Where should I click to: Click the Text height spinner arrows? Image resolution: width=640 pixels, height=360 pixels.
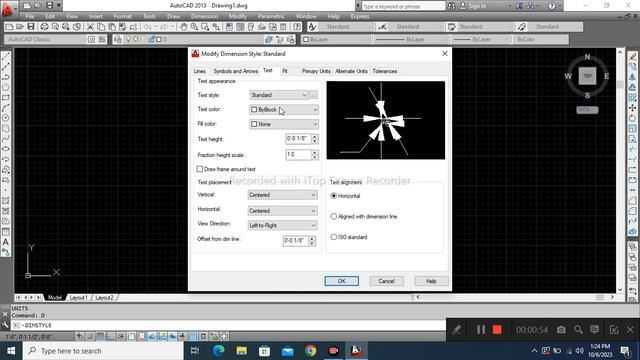[x=315, y=139]
